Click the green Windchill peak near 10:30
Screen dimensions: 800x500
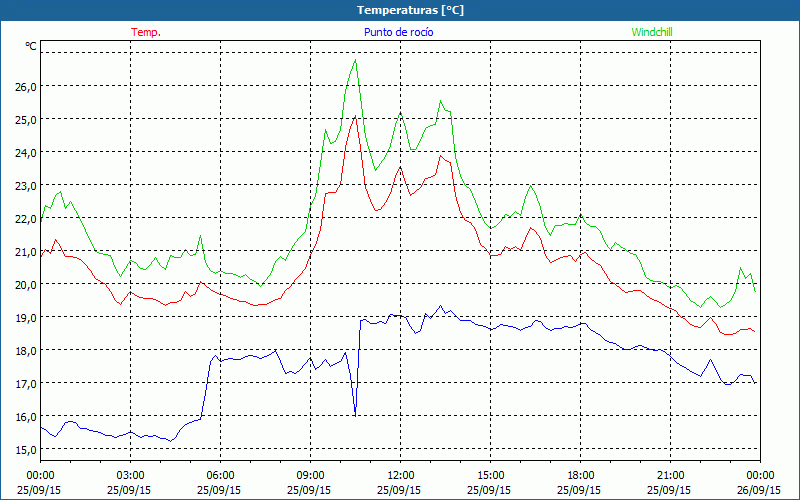pos(355,60)
